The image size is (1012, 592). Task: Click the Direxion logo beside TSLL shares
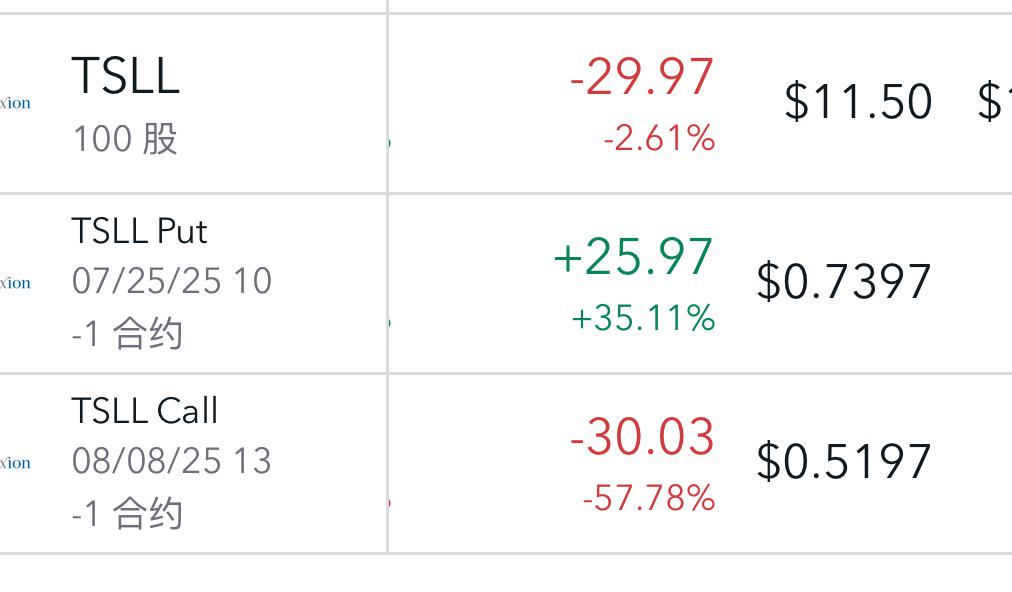15,103
